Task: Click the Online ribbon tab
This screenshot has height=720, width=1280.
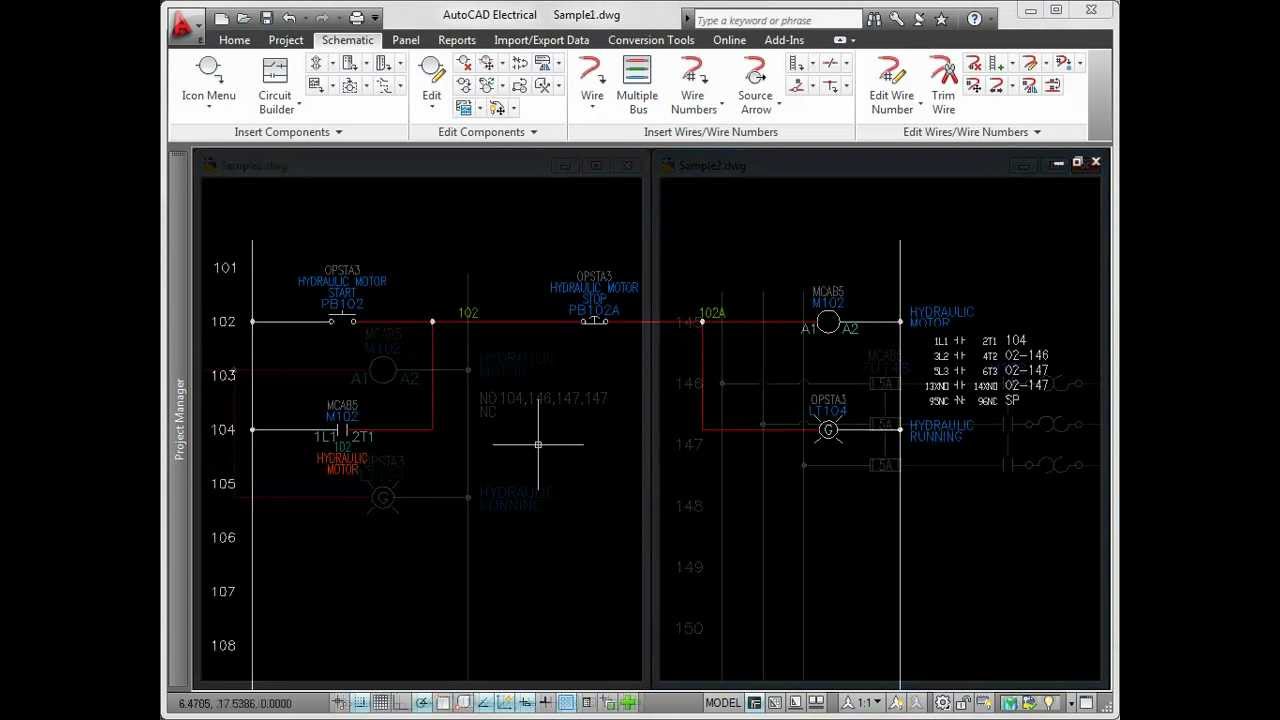Action: [x=729, y=40]
